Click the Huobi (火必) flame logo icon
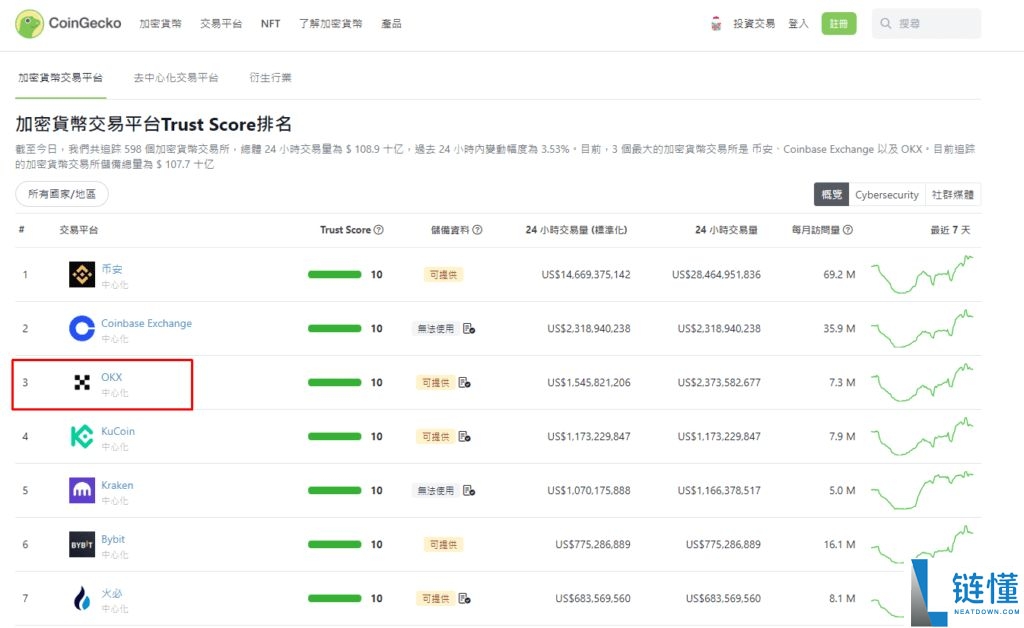This screenshot has width=1024, height=628. 82,598
